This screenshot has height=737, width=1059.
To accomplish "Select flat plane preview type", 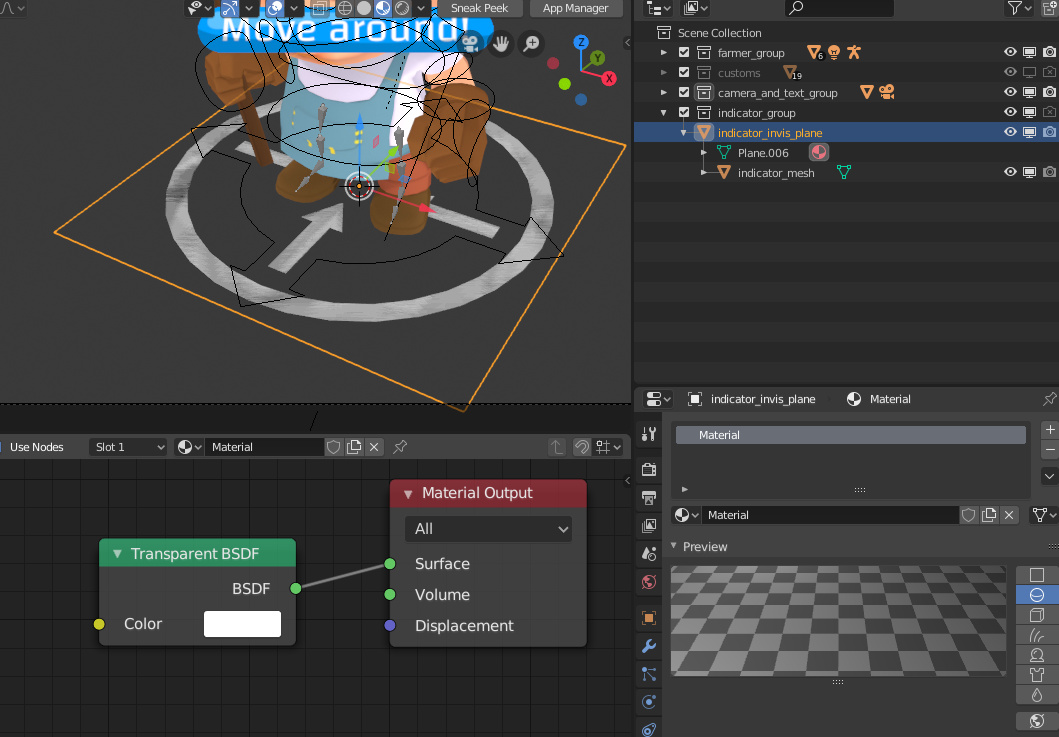I will [x=1037, y=575].
